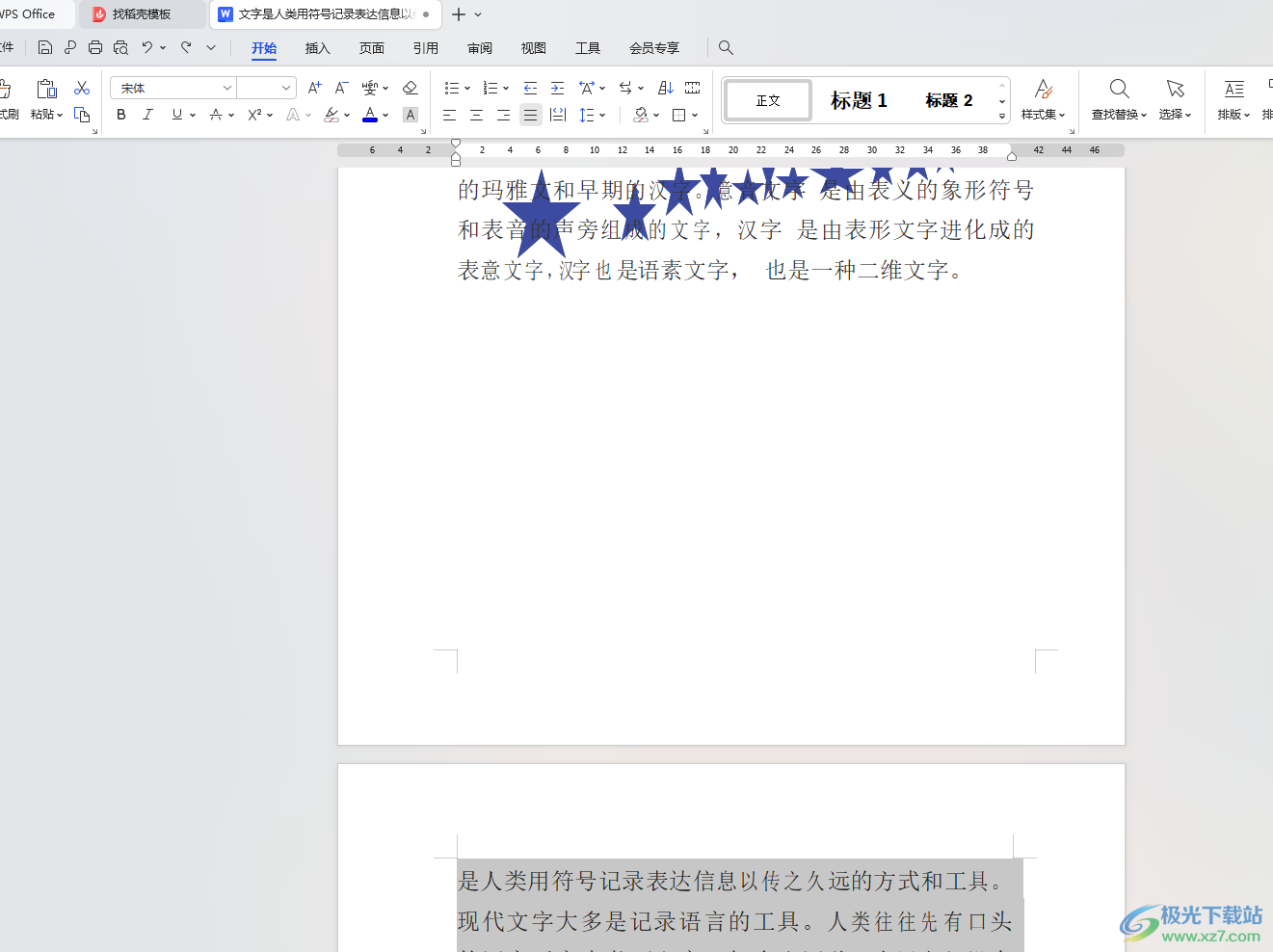Image resolution: width=1273 pixels, height=952 pixels.
Task: Click the Paste clipboard icon
Action: (46, 90)
